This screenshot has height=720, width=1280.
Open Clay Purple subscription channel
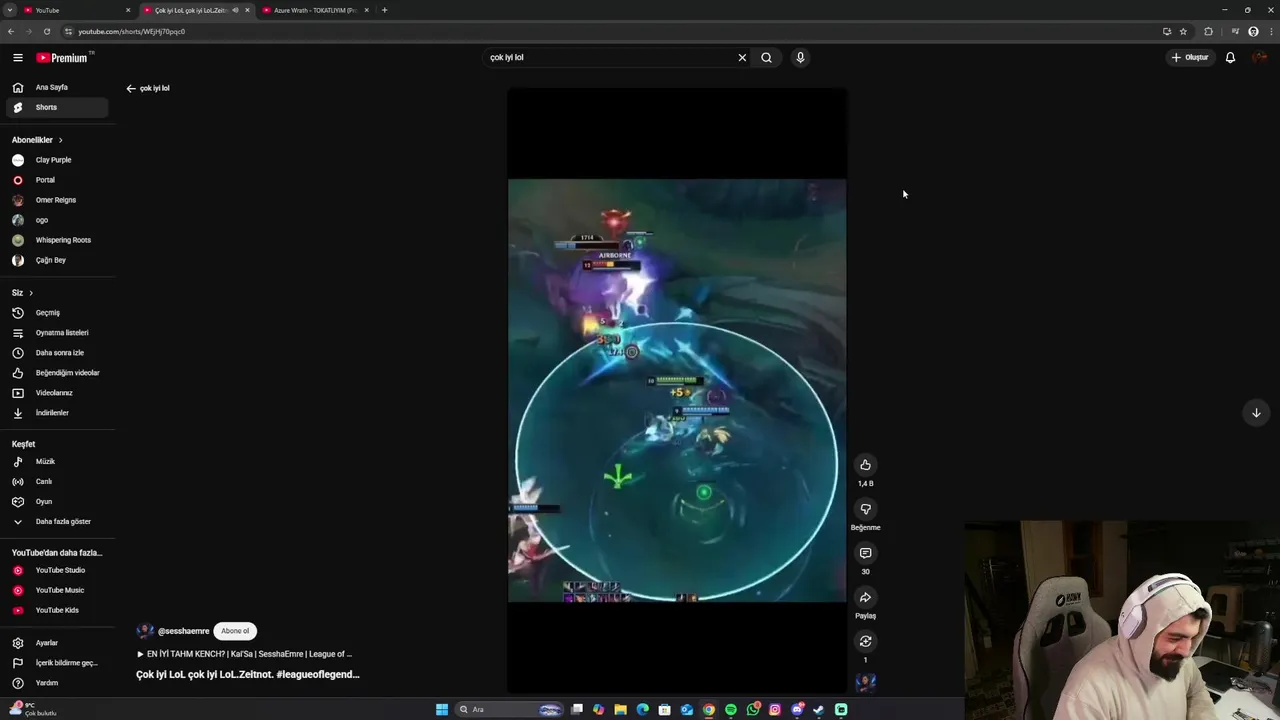[x=57, y=160]
